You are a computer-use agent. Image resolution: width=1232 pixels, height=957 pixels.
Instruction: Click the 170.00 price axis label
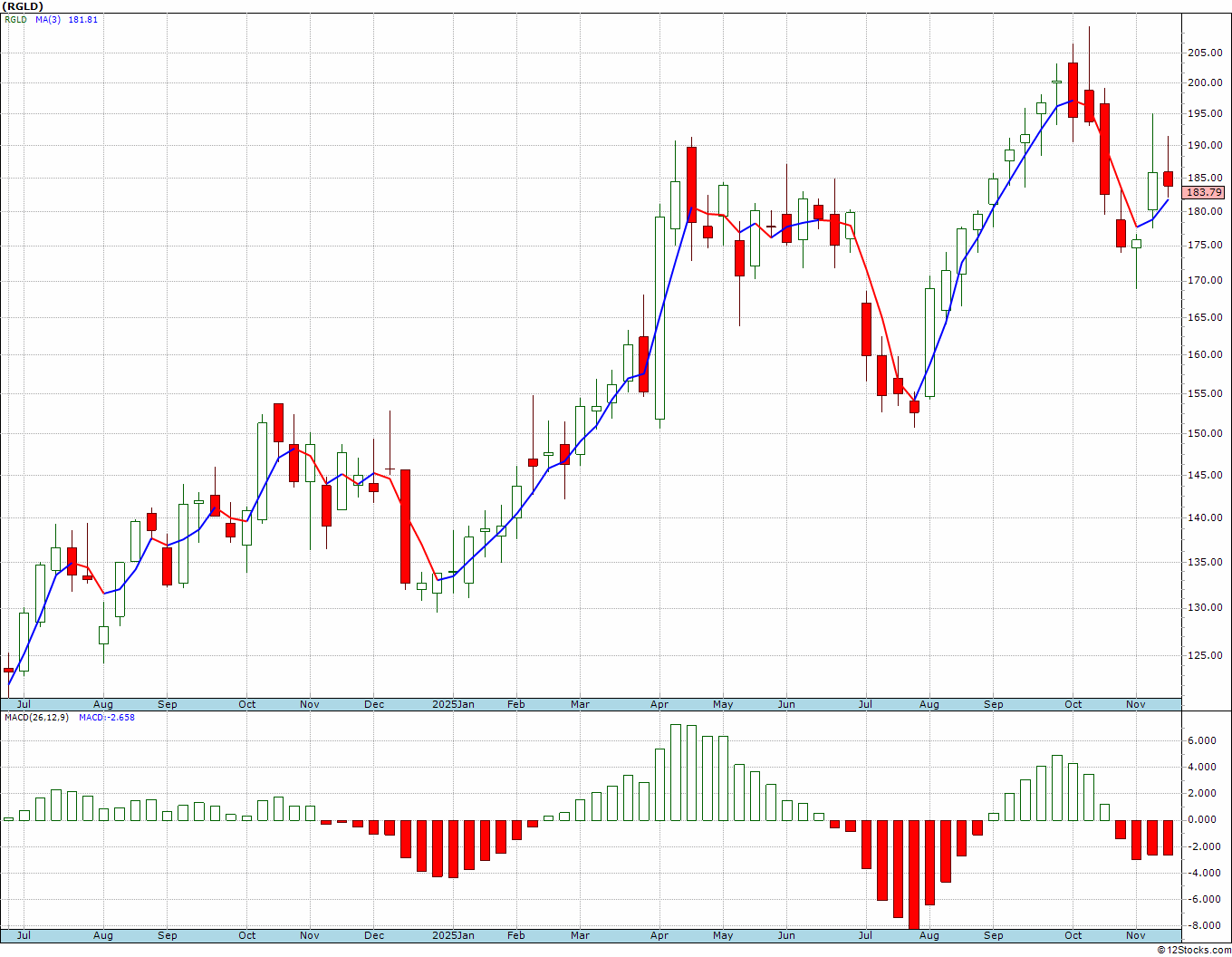(x=1205, y=280)
